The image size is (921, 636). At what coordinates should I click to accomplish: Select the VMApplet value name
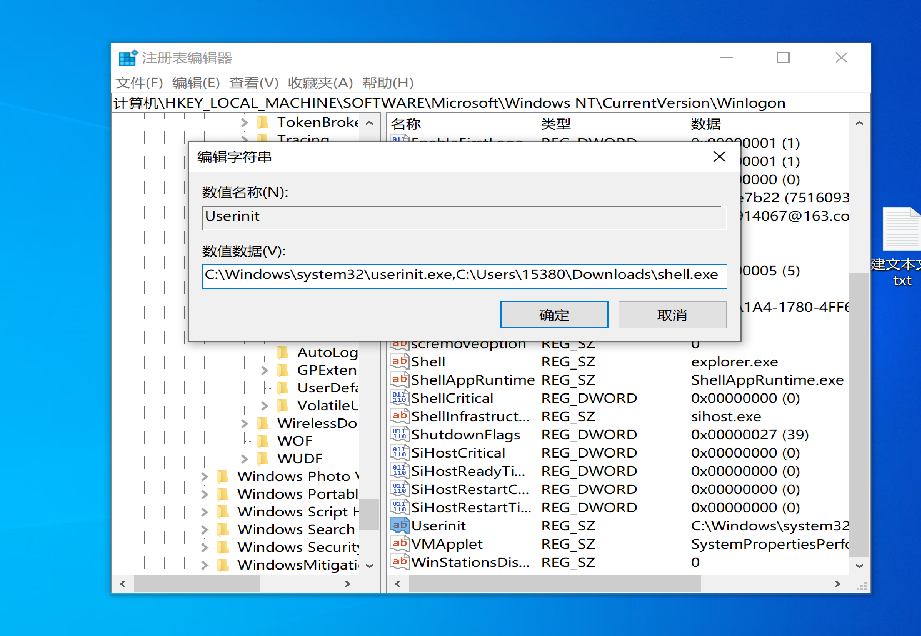446,544
